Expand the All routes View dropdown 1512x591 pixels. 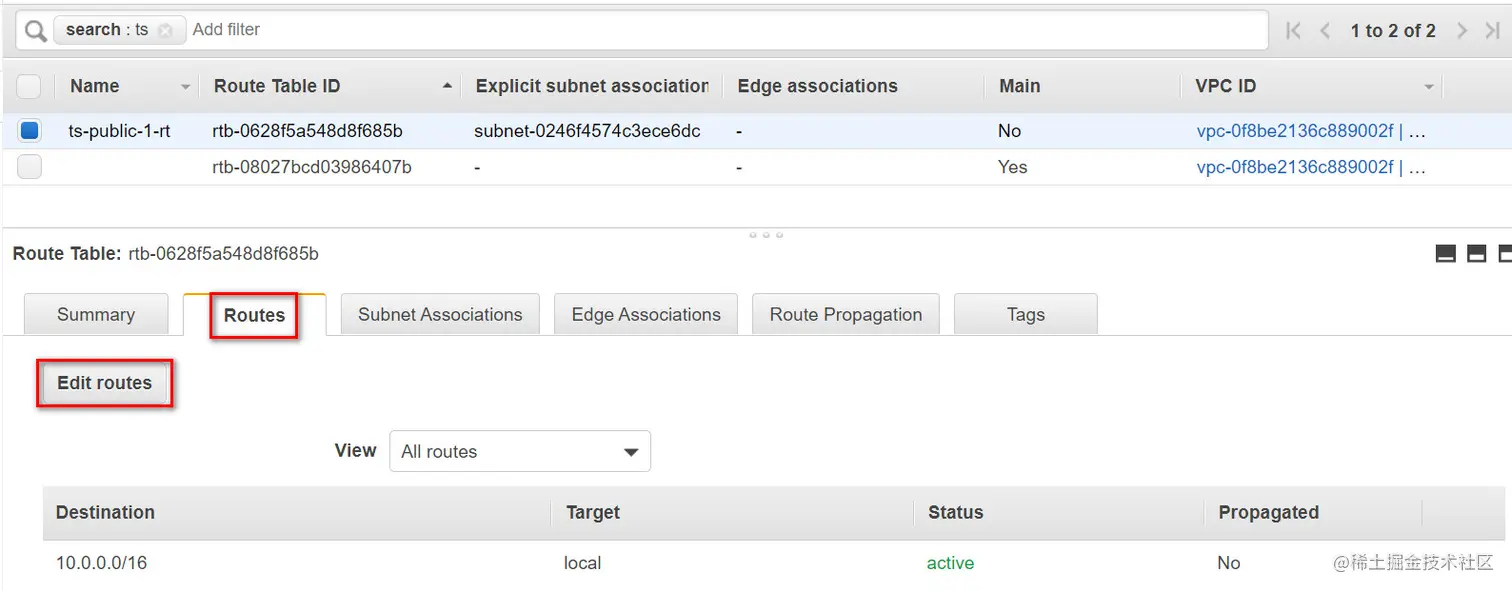[519, 451]
